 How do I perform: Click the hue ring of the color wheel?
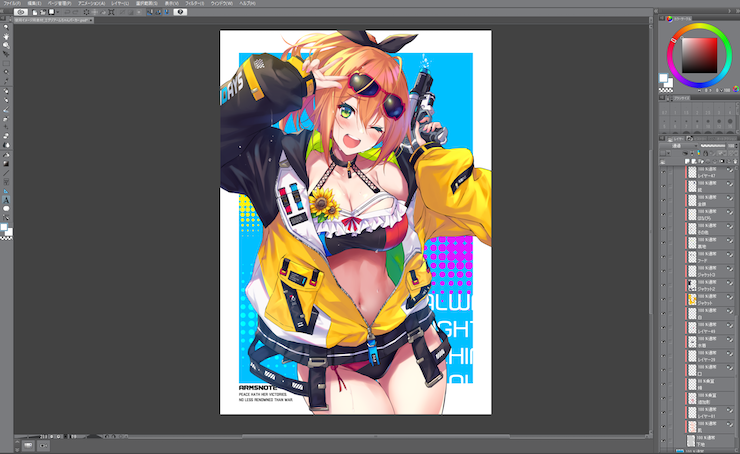(x=699, y=26)
